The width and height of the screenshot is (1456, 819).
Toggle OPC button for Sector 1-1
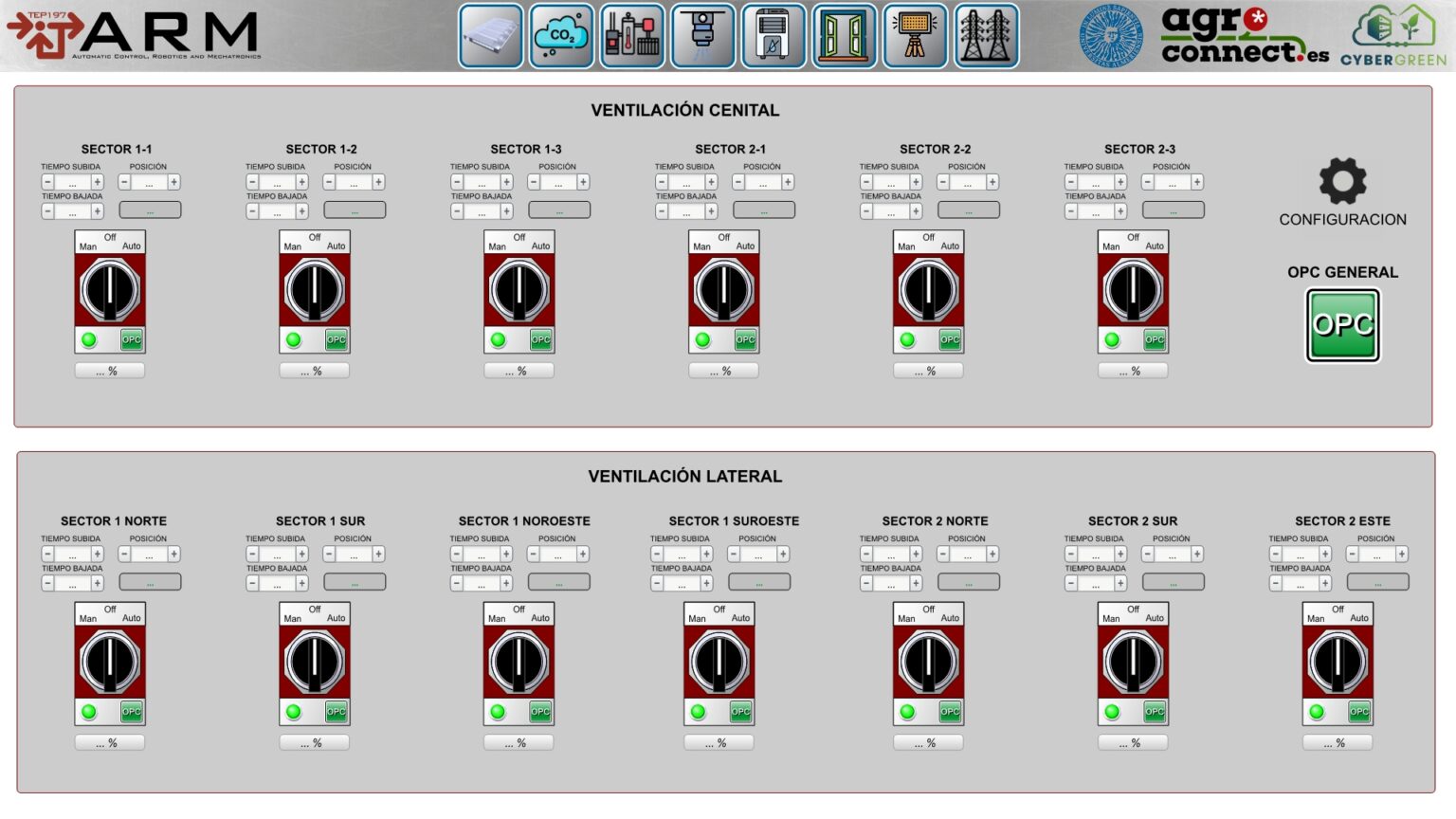[131, 339]
